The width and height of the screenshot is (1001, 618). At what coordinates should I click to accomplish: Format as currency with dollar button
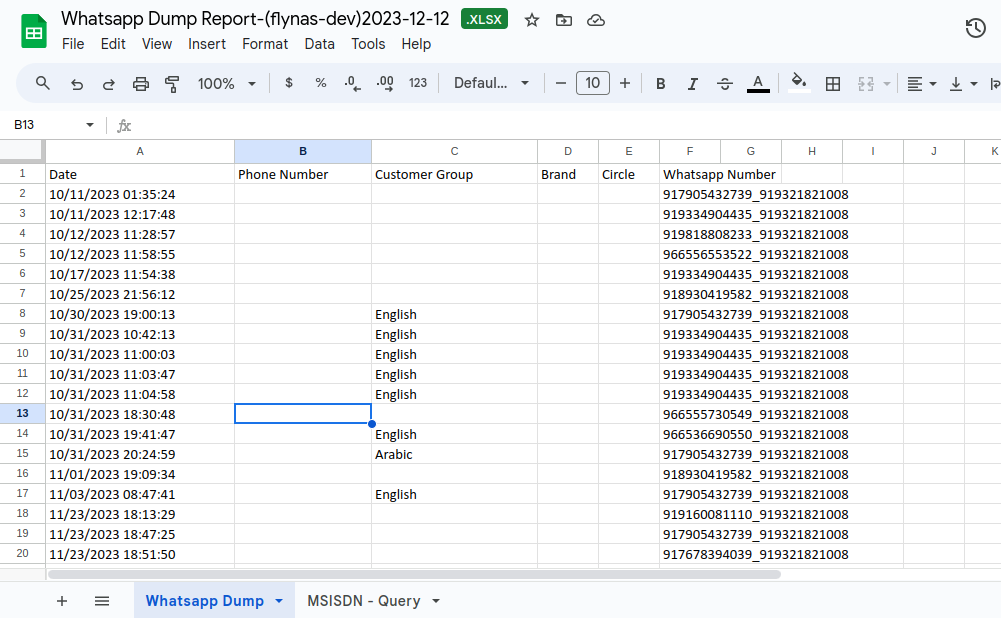(x=289, y=84)
